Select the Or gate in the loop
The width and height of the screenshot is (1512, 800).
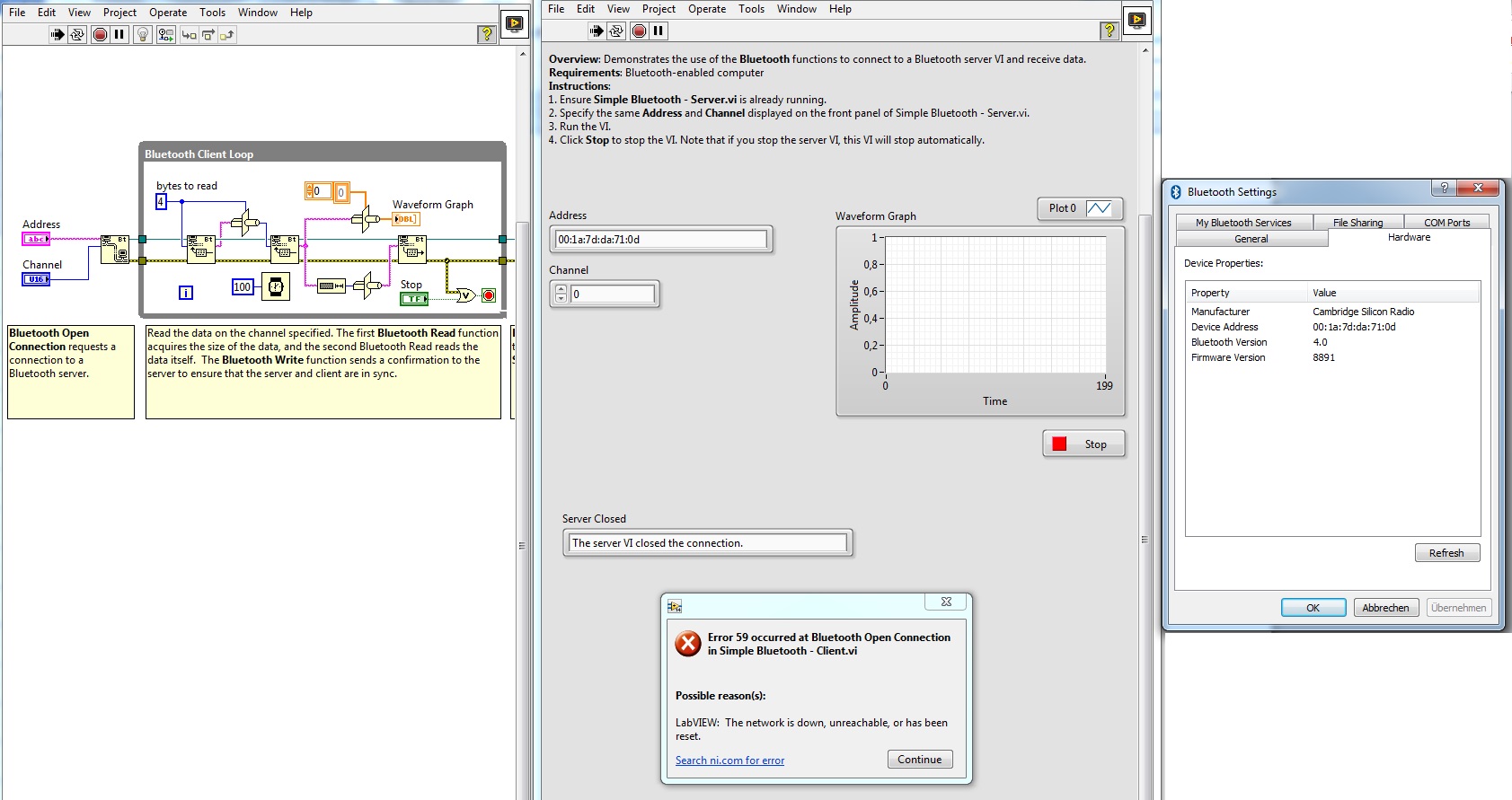(x=465, y=295)
